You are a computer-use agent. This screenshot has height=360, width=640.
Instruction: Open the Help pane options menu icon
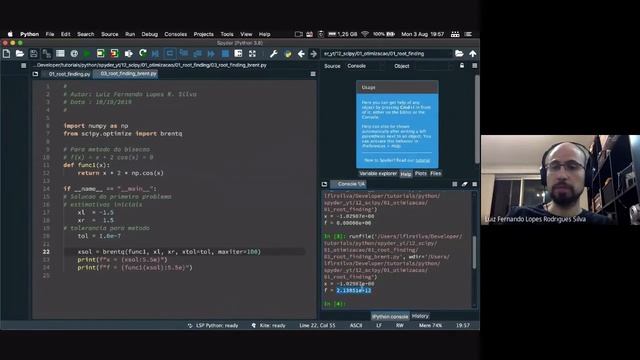[474, 66]
